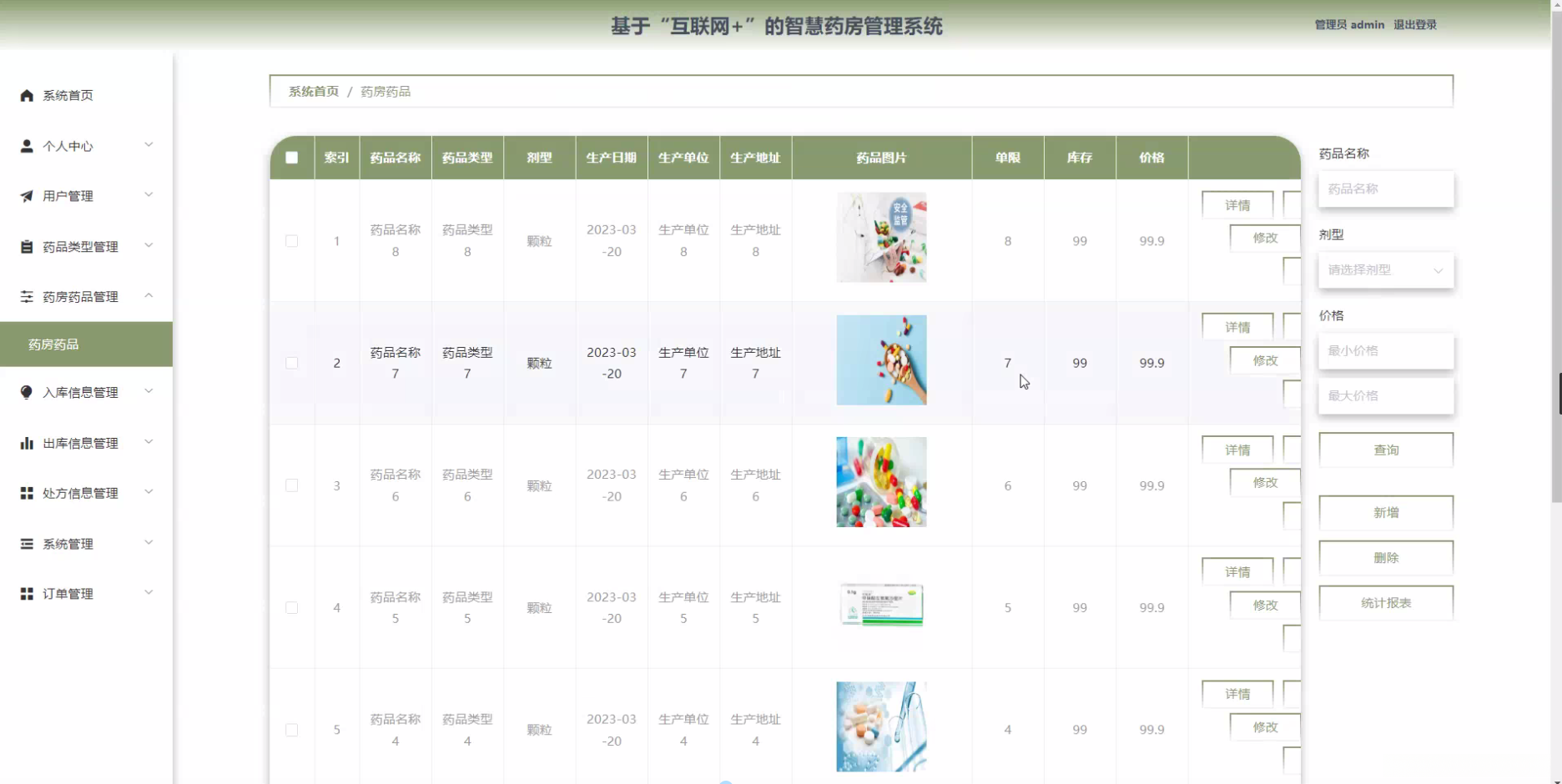This screenshot has width=1562, height=784.
Task: Open the drug image for row 3
Action: [x=881, y=482]
